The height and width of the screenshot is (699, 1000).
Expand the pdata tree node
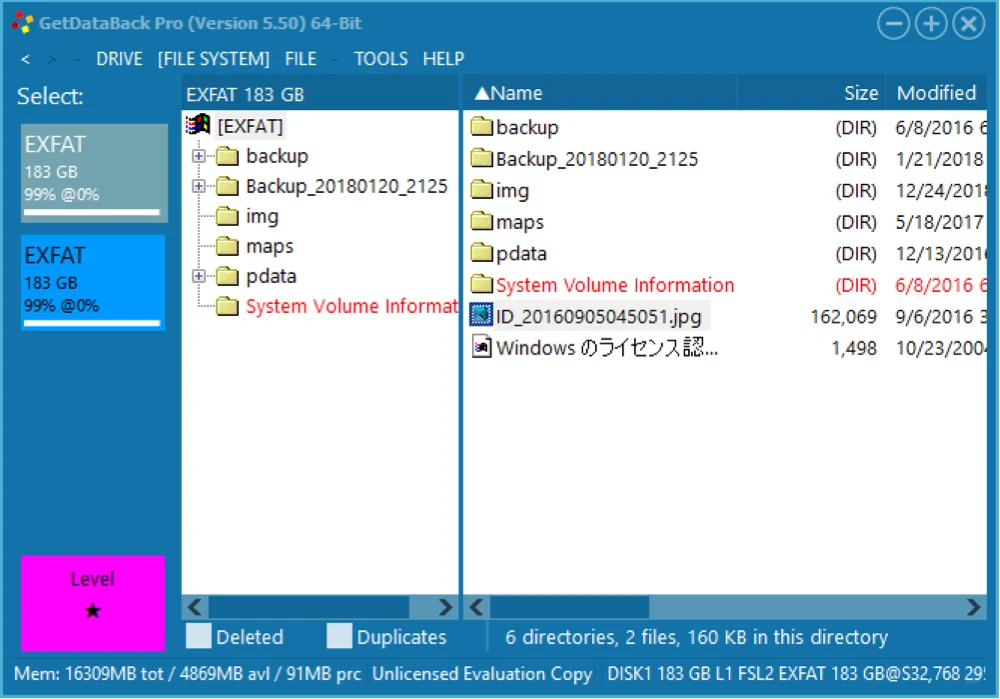[x=198, y=276]
